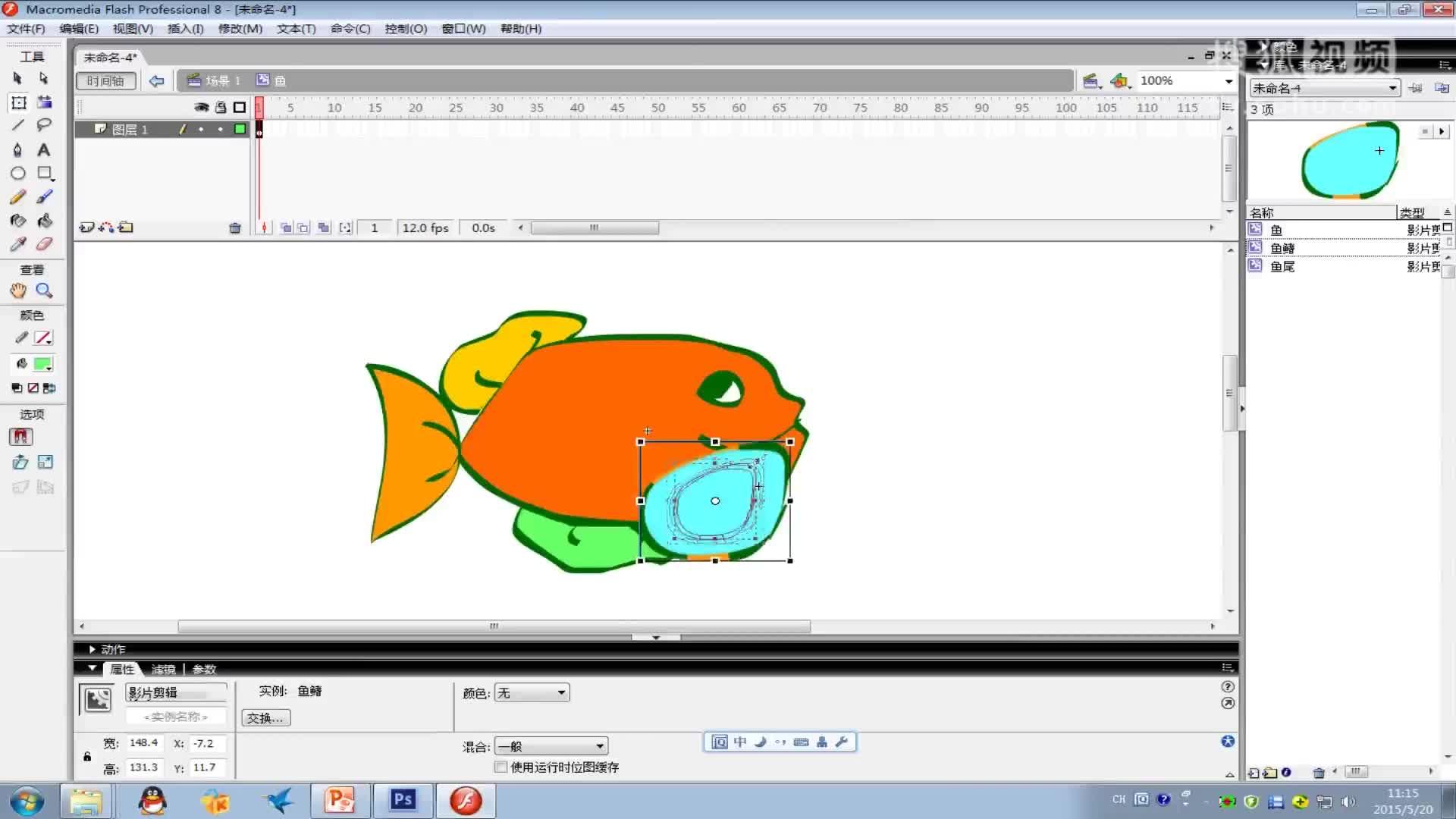Select the Paint Bucket tool

[45, 221]
